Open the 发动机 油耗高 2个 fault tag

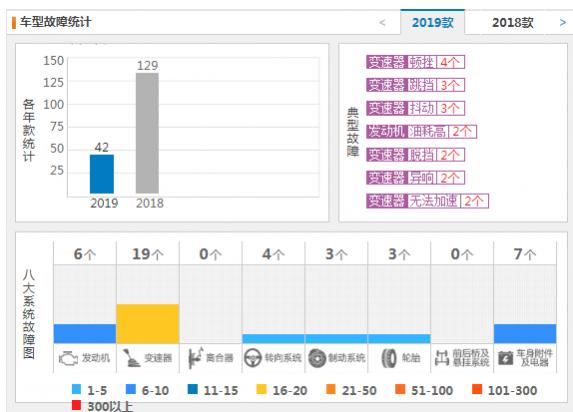click(422, 131)
